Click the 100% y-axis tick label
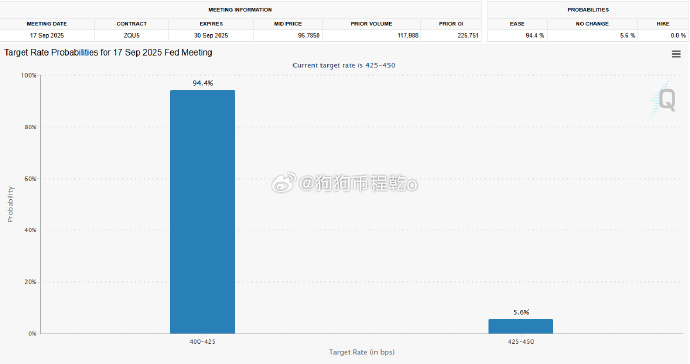The image size is (690, 364). (29, 76)
